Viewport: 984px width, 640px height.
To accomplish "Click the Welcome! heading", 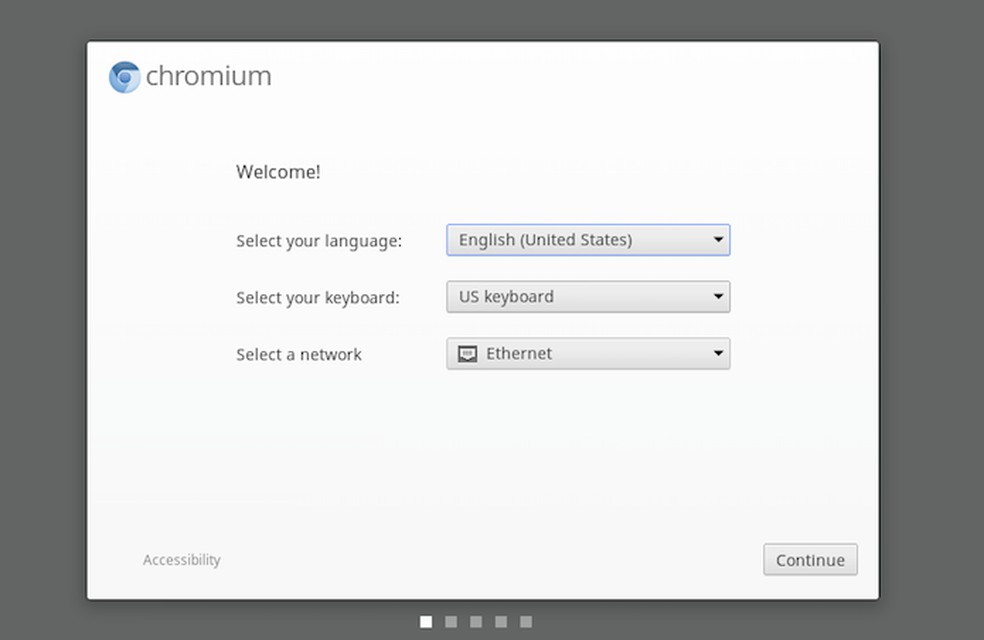I will (278, 172).
